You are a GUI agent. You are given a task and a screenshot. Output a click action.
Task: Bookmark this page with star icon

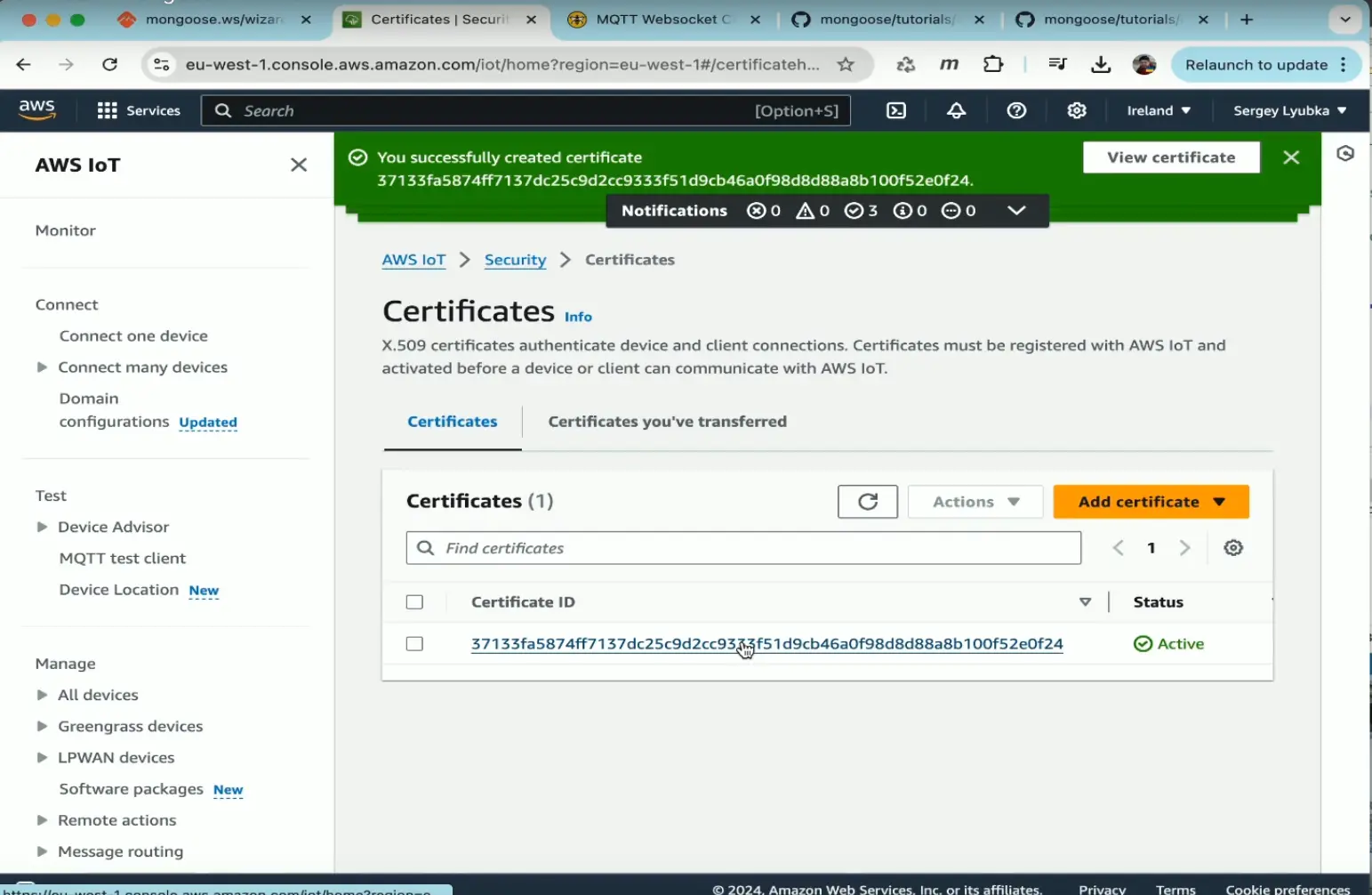point(846,64)
